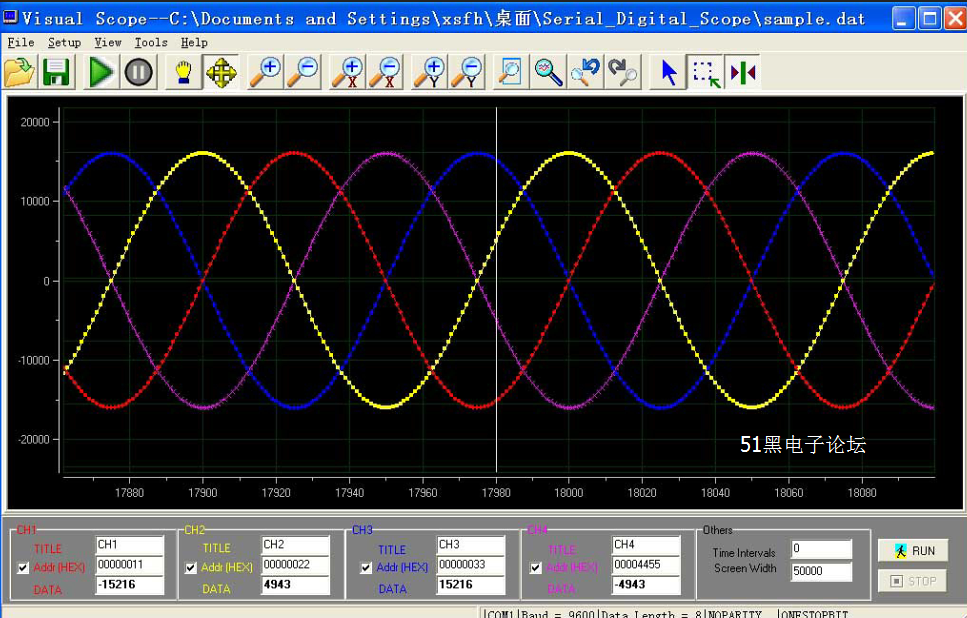
Task: Select the four-way arrow move tool
Action: coord(221,72)
